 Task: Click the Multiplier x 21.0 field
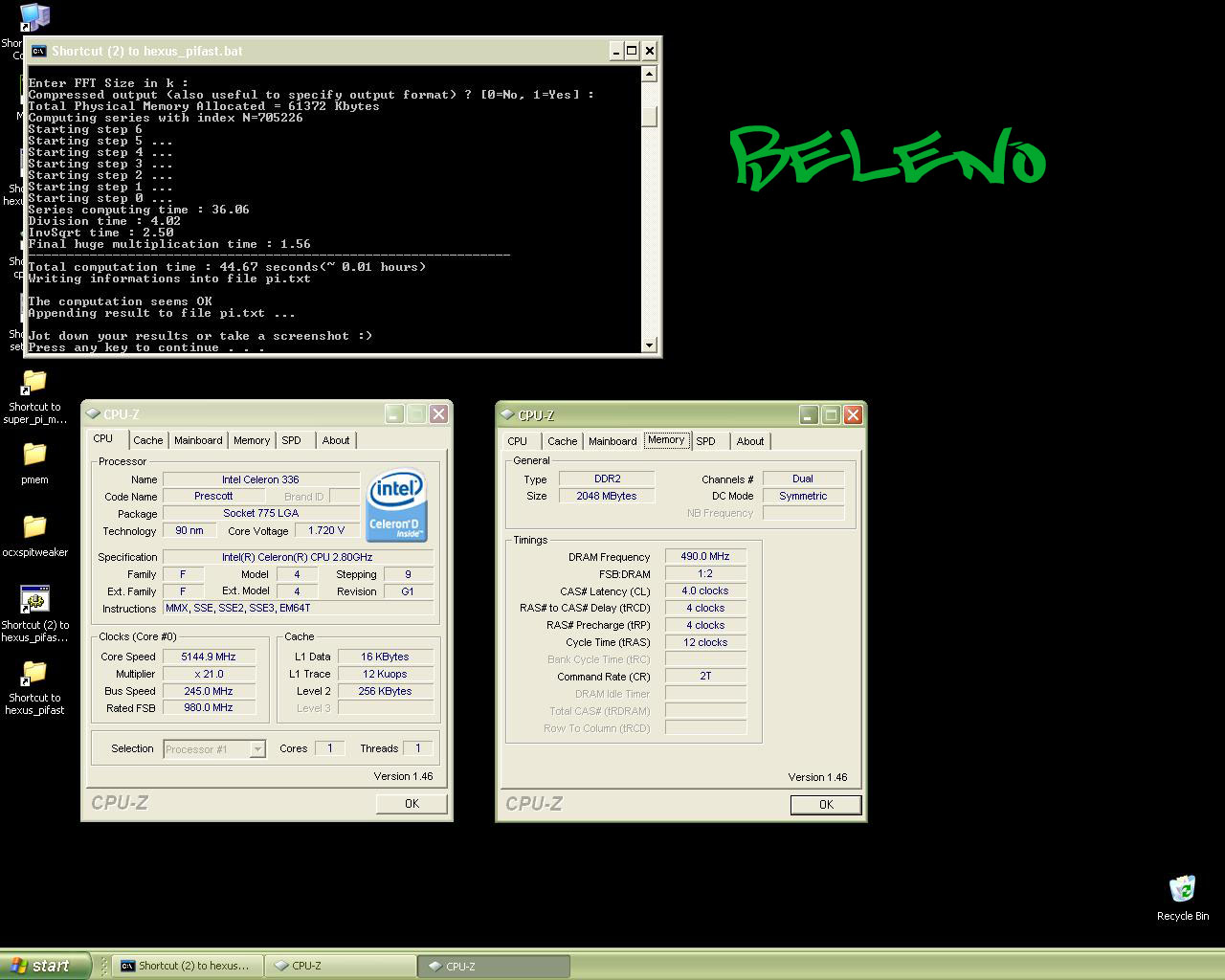[209, 674]
